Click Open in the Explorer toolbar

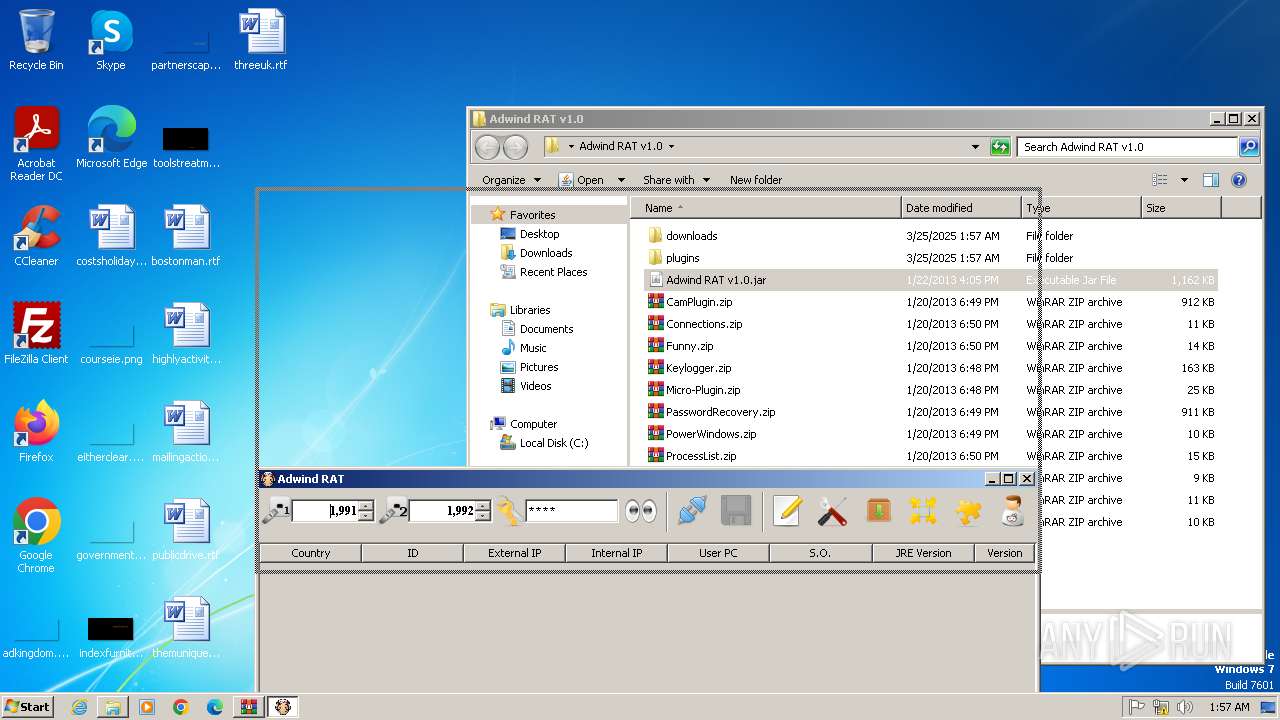coord(583,180)
